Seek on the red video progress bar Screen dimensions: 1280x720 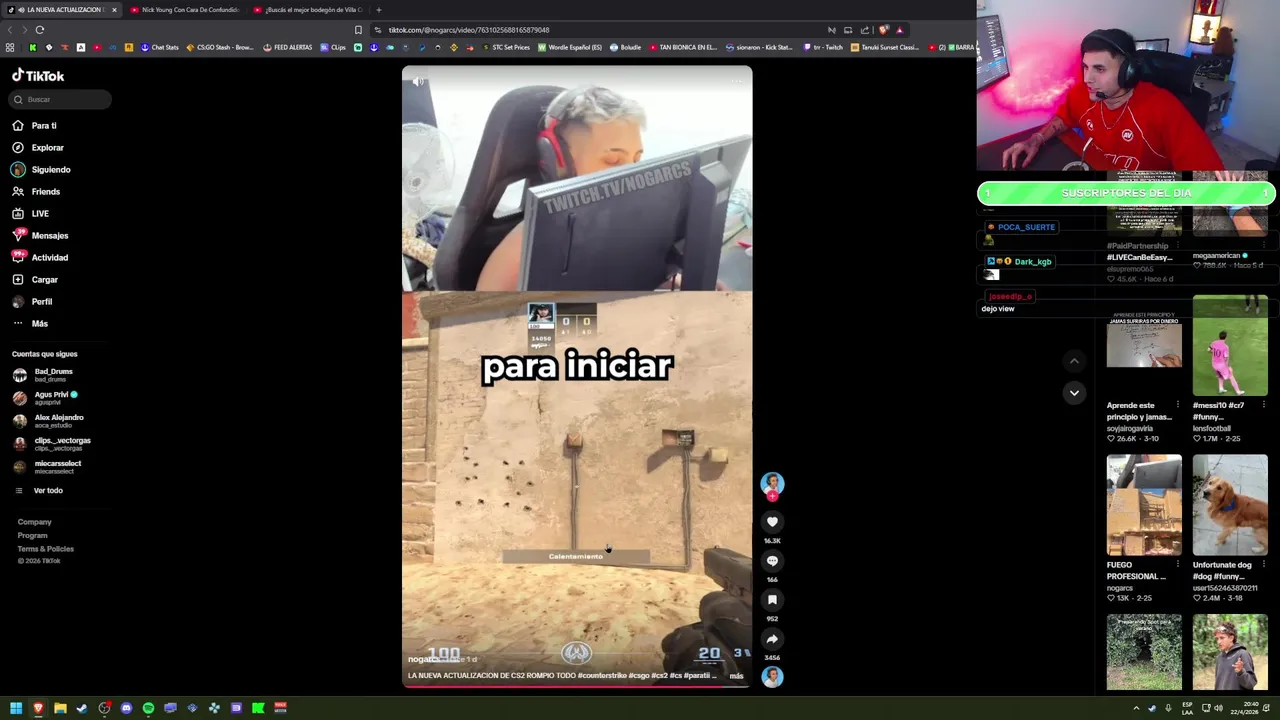click(x=577, y=685)
